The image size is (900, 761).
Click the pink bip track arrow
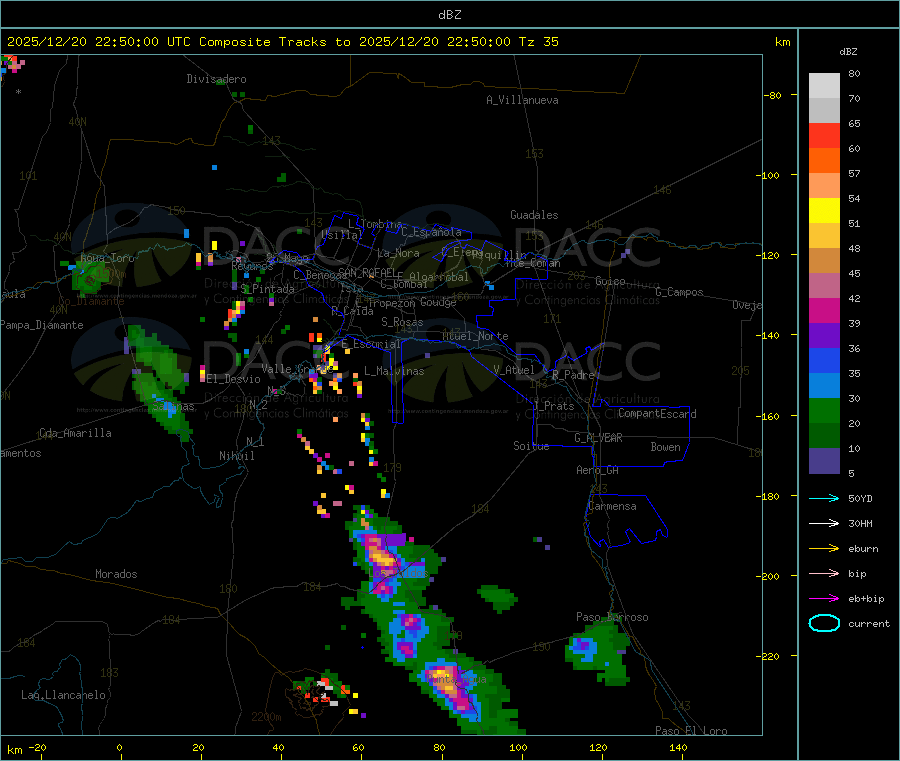[824, 573]
